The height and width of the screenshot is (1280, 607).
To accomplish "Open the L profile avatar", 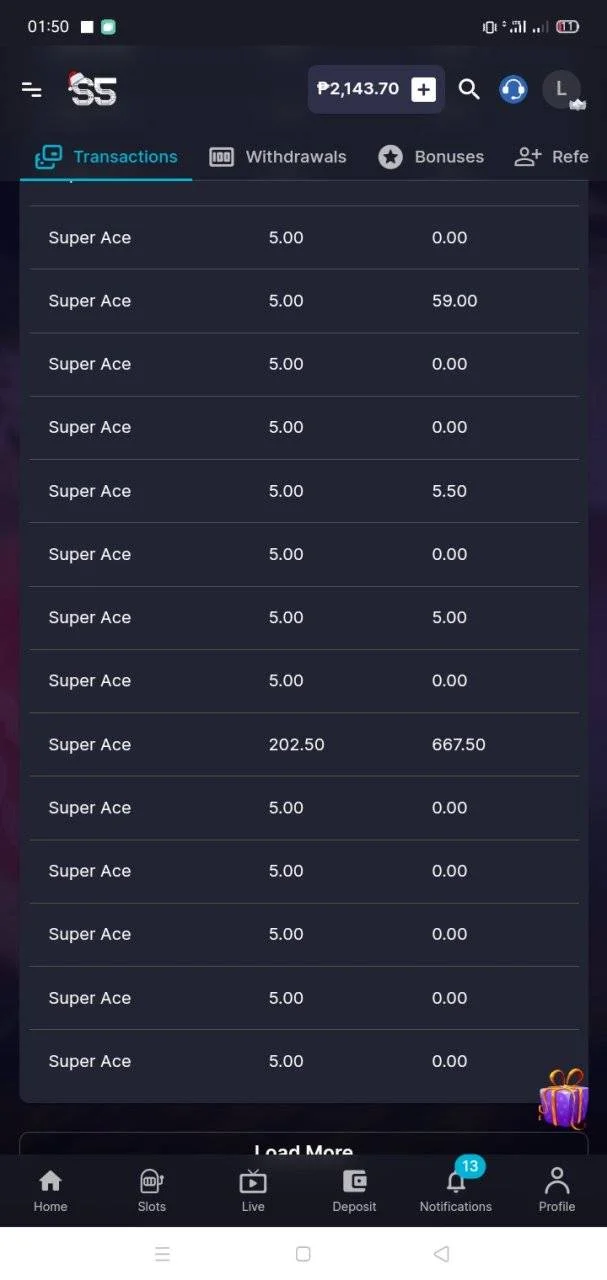I will (x=562, y=89).
